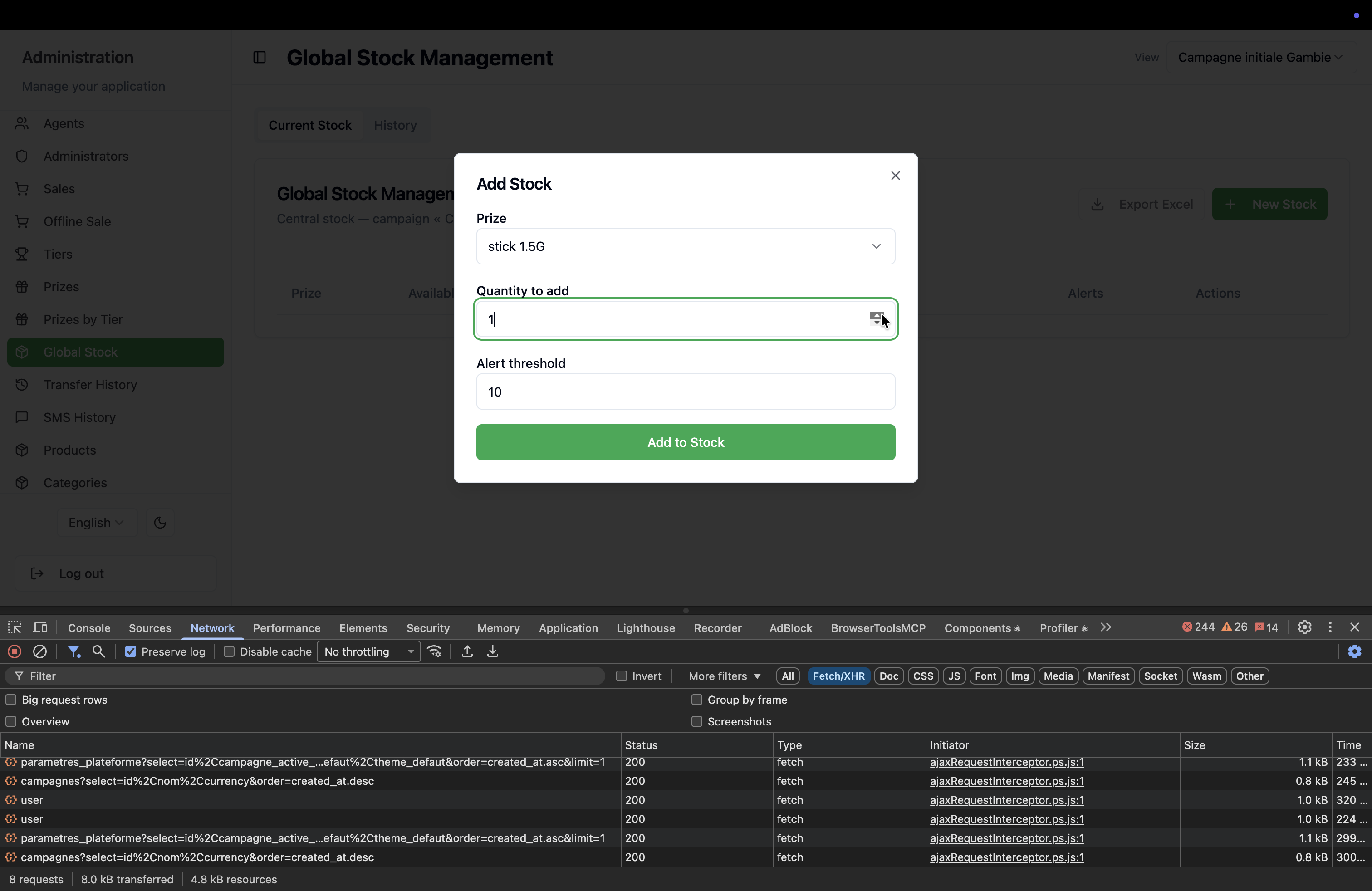The image size is (1372, 891).
Task: Select the CSS request type filter
Action: tap(923, 676)
